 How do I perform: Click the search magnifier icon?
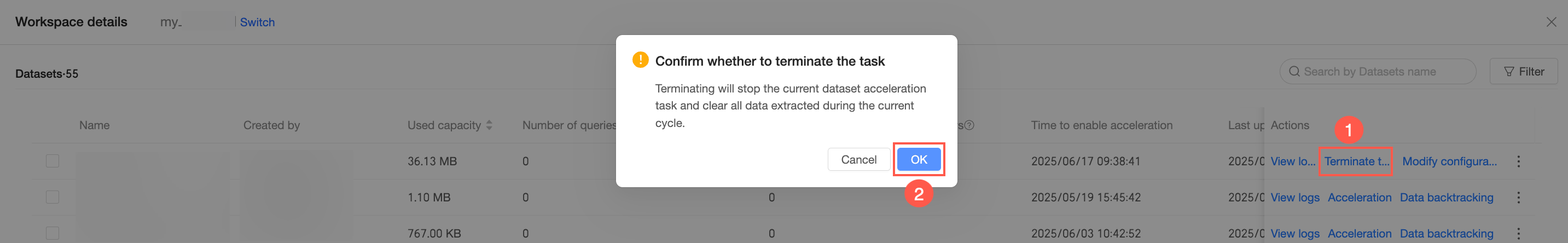click(x=1294, y=72)
